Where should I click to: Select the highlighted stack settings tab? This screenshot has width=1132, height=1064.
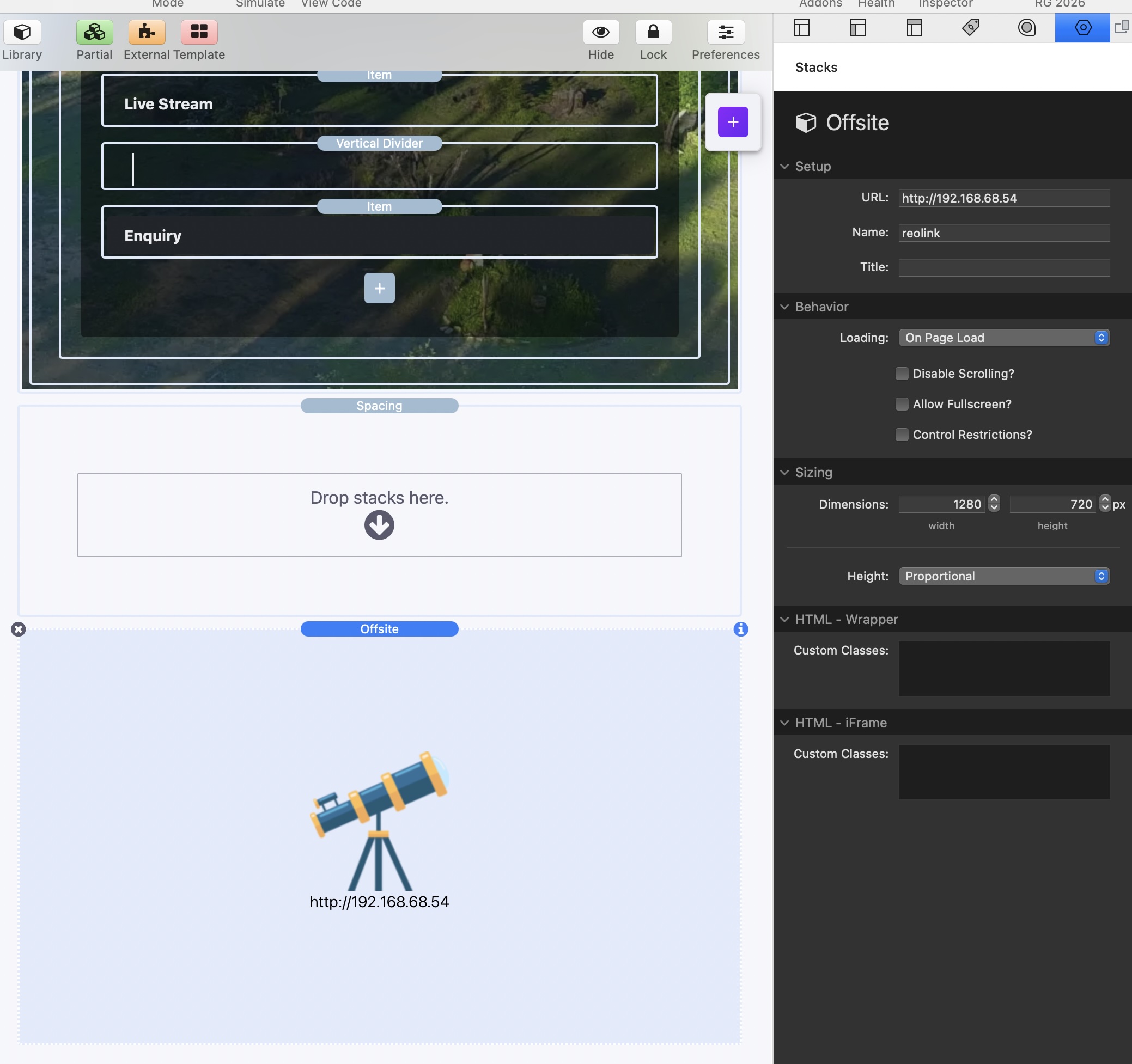tap(1082, 27)
